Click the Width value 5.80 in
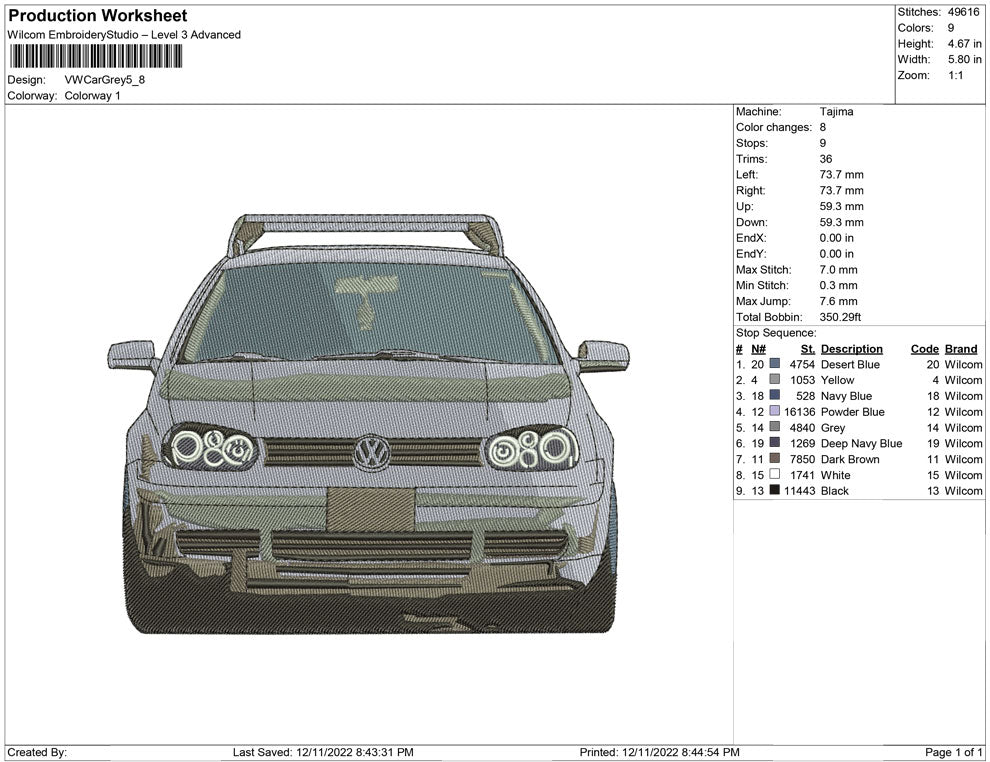This screenshot has height=762, width=990. pos(964,59)
